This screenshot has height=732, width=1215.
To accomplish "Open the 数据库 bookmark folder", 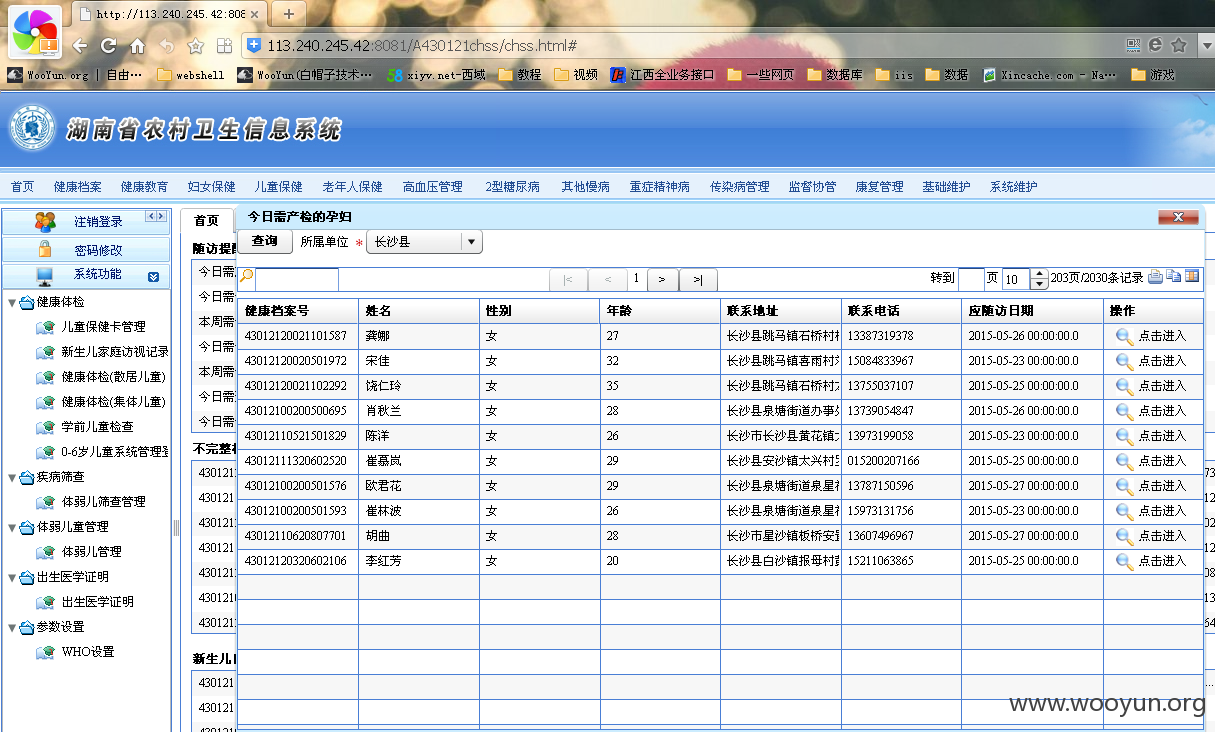I will pos(834,74).
